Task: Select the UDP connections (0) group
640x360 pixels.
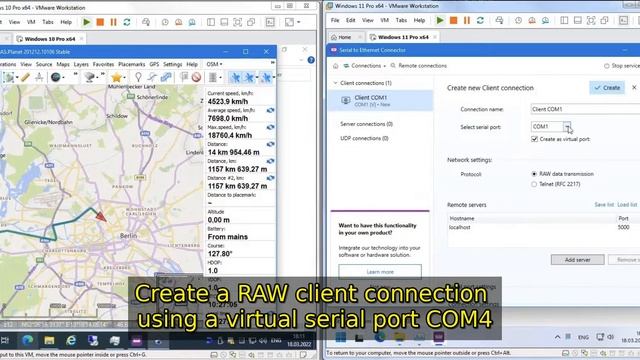Action: 364,138
